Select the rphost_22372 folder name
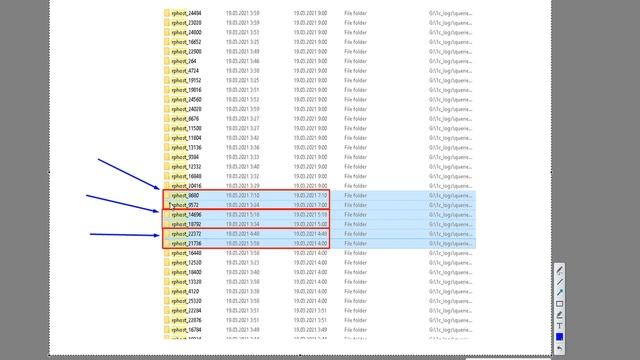The width and height of the screenshot is (640, 360). tap(186, 234)
